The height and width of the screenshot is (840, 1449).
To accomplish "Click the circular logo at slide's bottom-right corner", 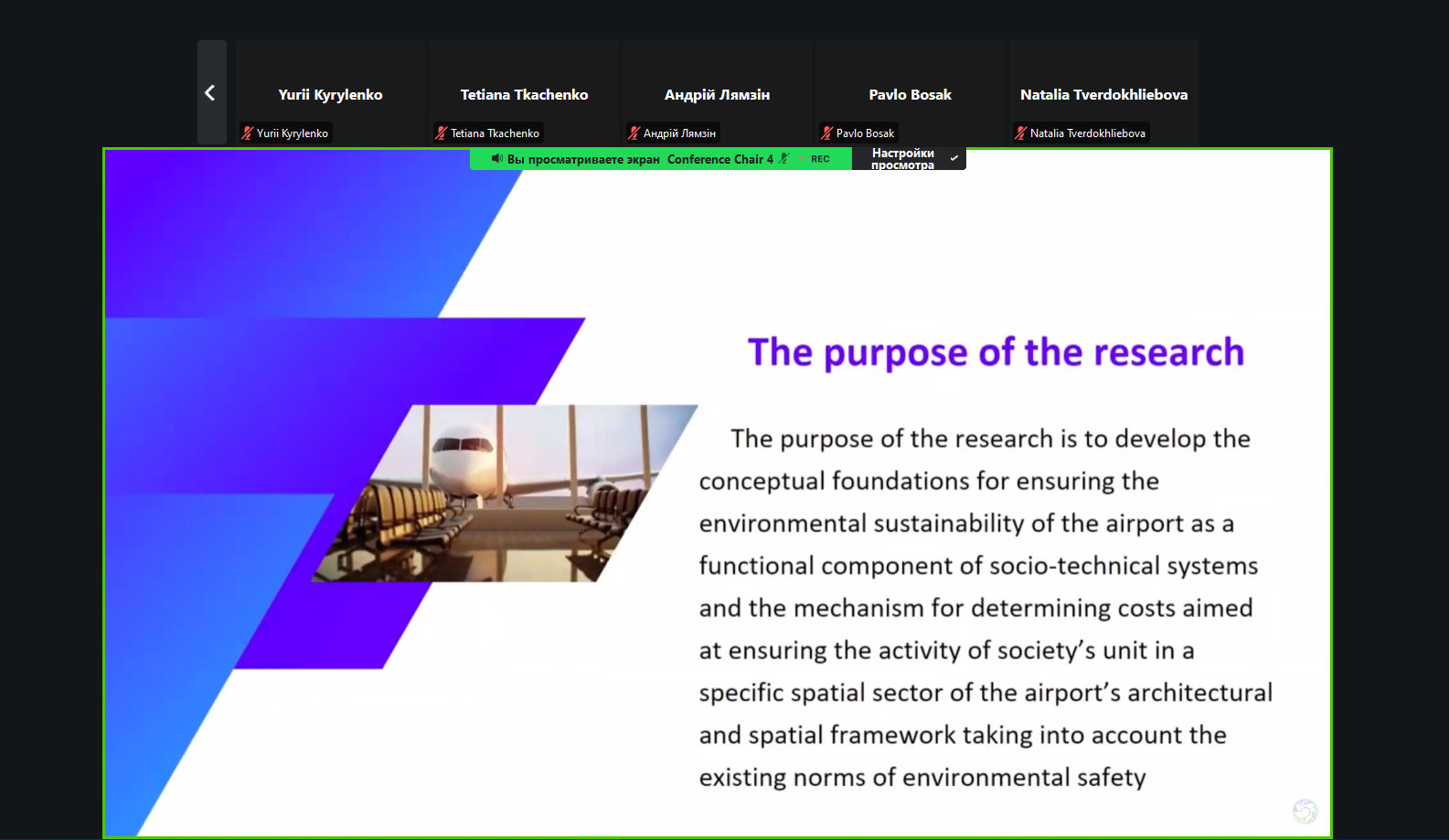I will (x=1305, y=811).
